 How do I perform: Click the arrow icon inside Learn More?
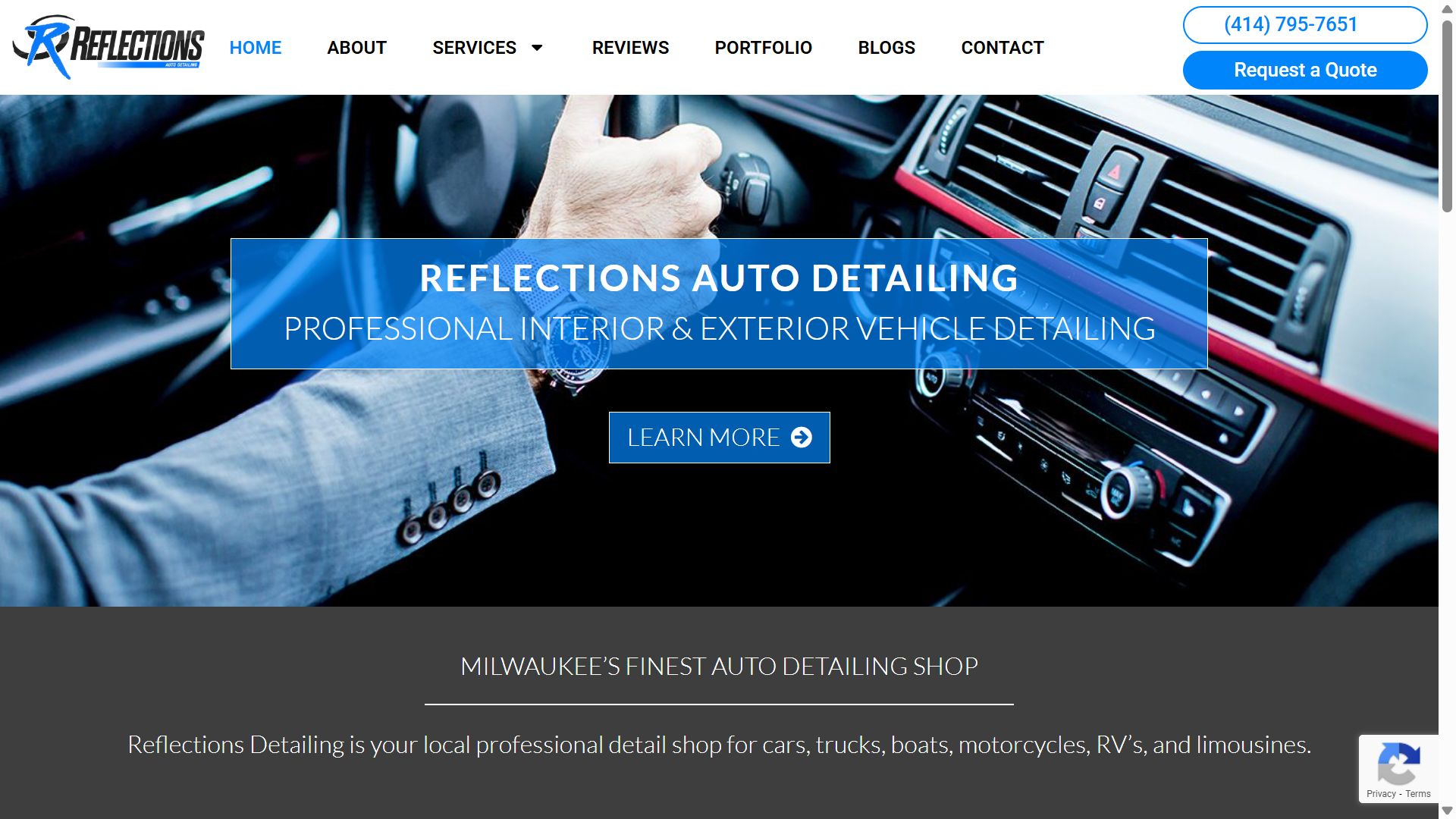click(x=802, y=438)
